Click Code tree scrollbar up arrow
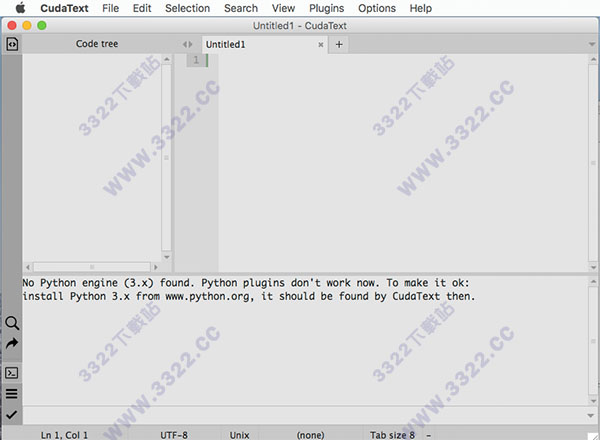This screenshot has width=600, height=440. point(166,59)
